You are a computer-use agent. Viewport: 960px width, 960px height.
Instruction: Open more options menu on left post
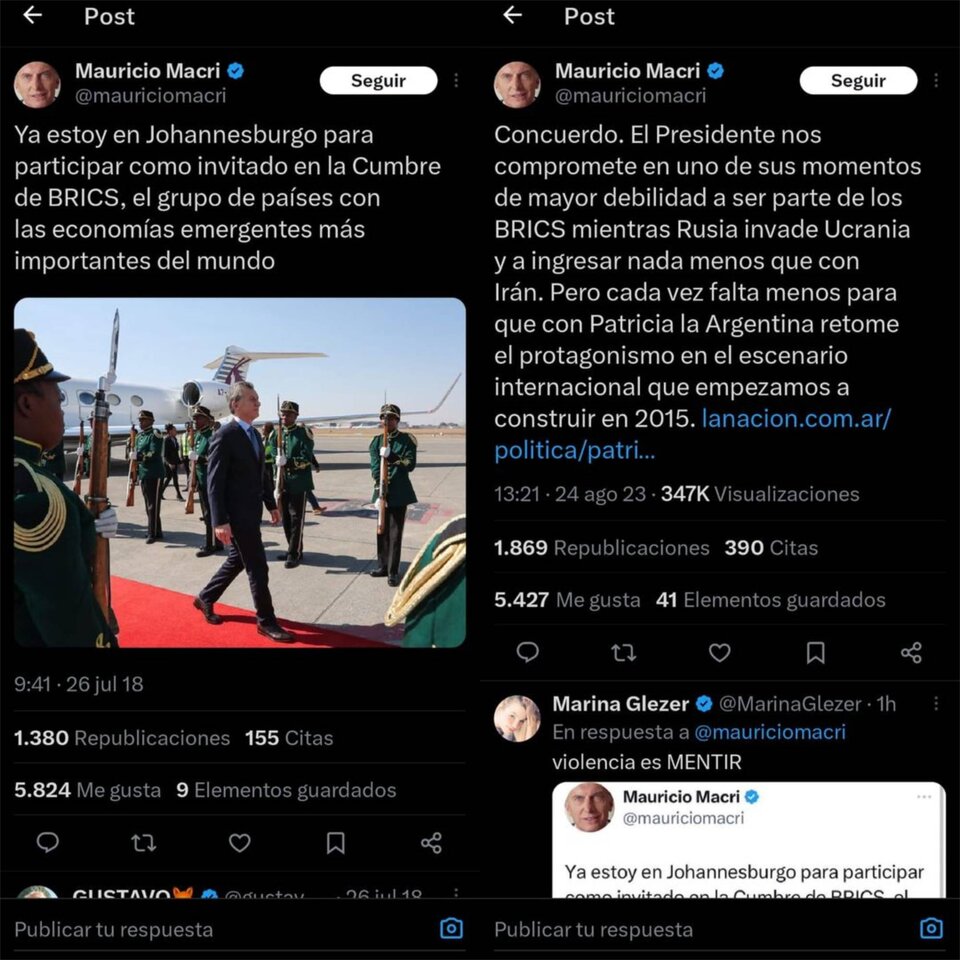[456, 80]
